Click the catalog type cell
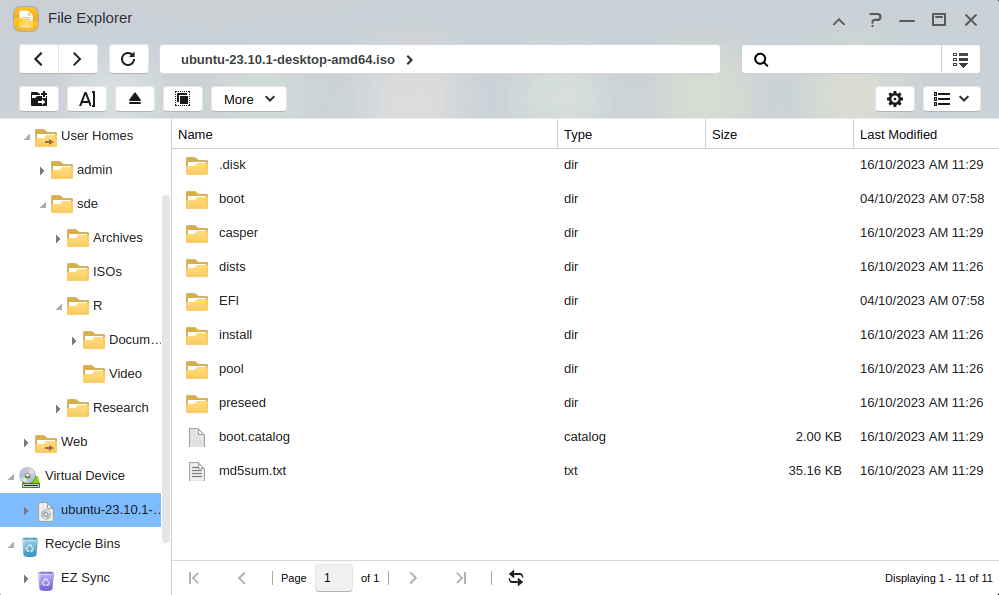Viewport: 999px width, 595px height. pyautogui.click(x=585, y=437)
